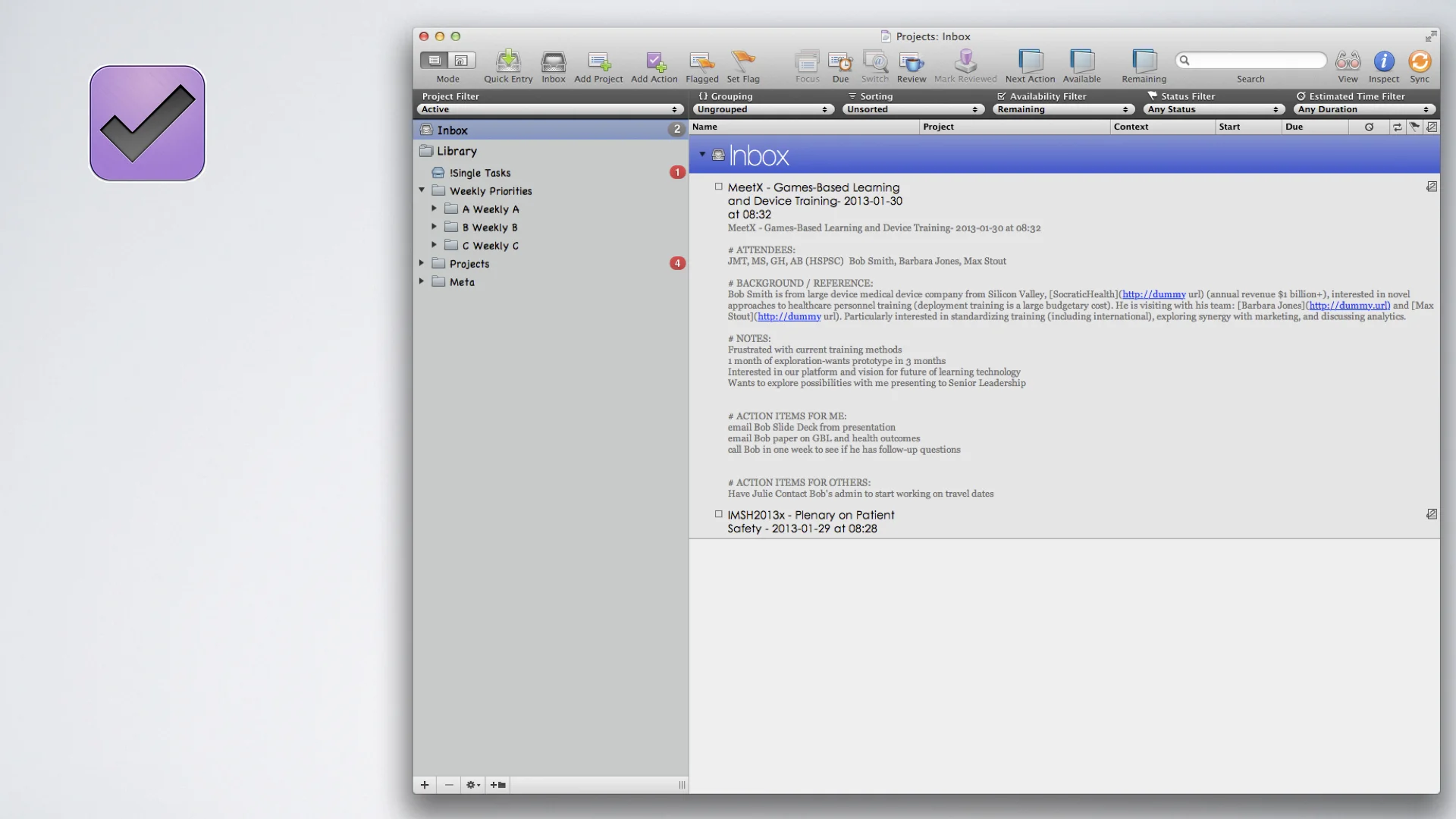The width and height of the screenshot is (1456, 819).
Task: Expand the Projects folder in sidebar
Action: pyautogui.click(x=422, y=263)
